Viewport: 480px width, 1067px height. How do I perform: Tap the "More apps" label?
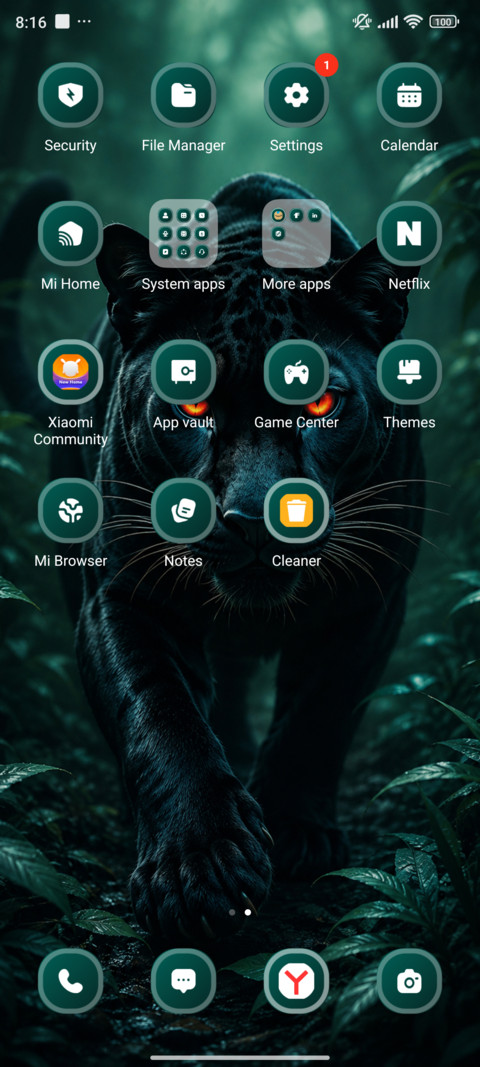click(x=296, y=284)
